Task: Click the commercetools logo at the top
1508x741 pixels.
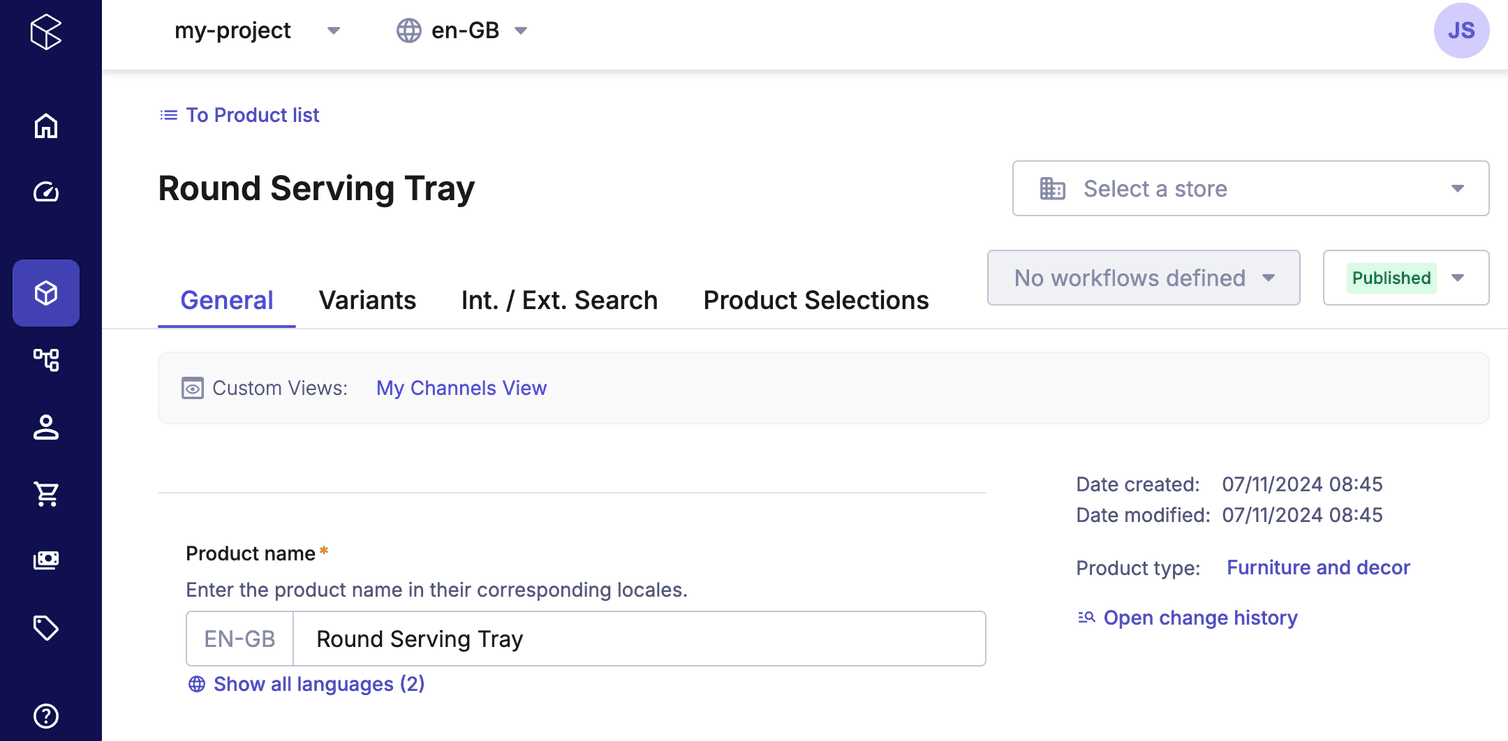Action: pos(46,31)
